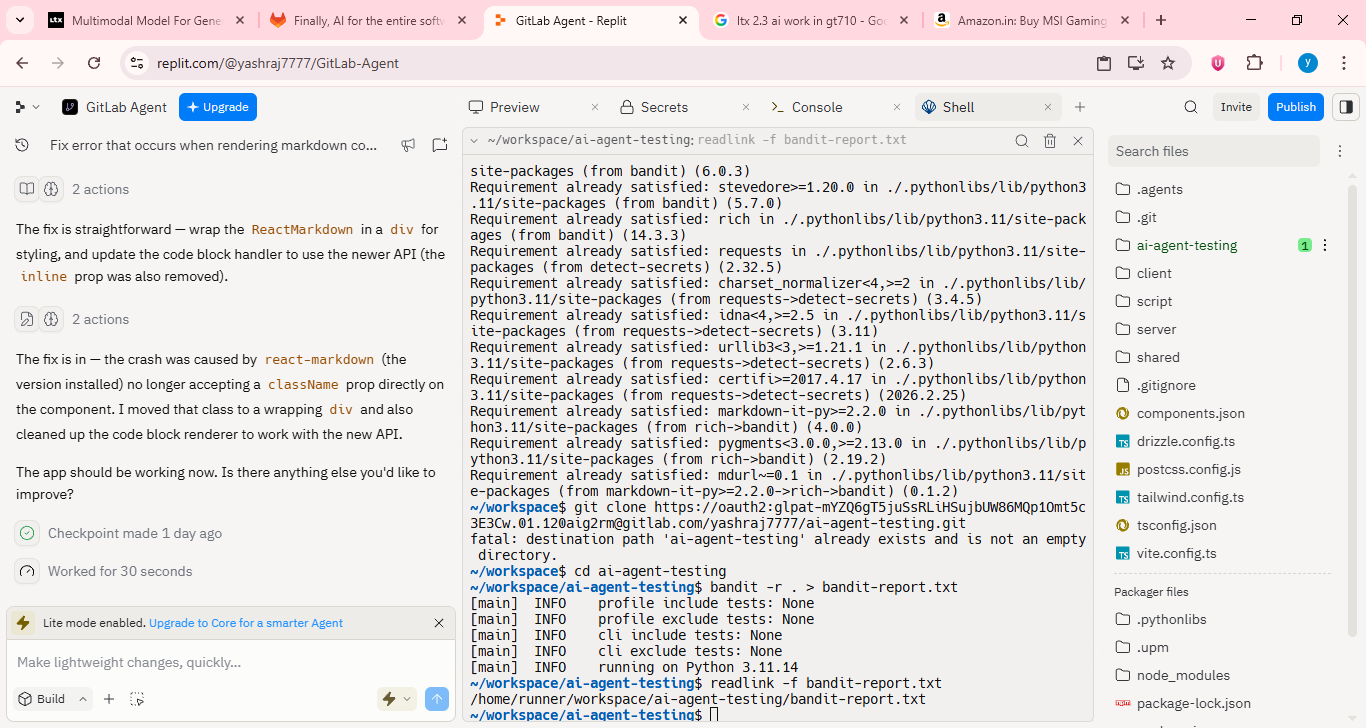This screenshot has height=728, width=1366.
Task: Open "Upgrade to Core for a smarter Agent" link
Action: 246,623
